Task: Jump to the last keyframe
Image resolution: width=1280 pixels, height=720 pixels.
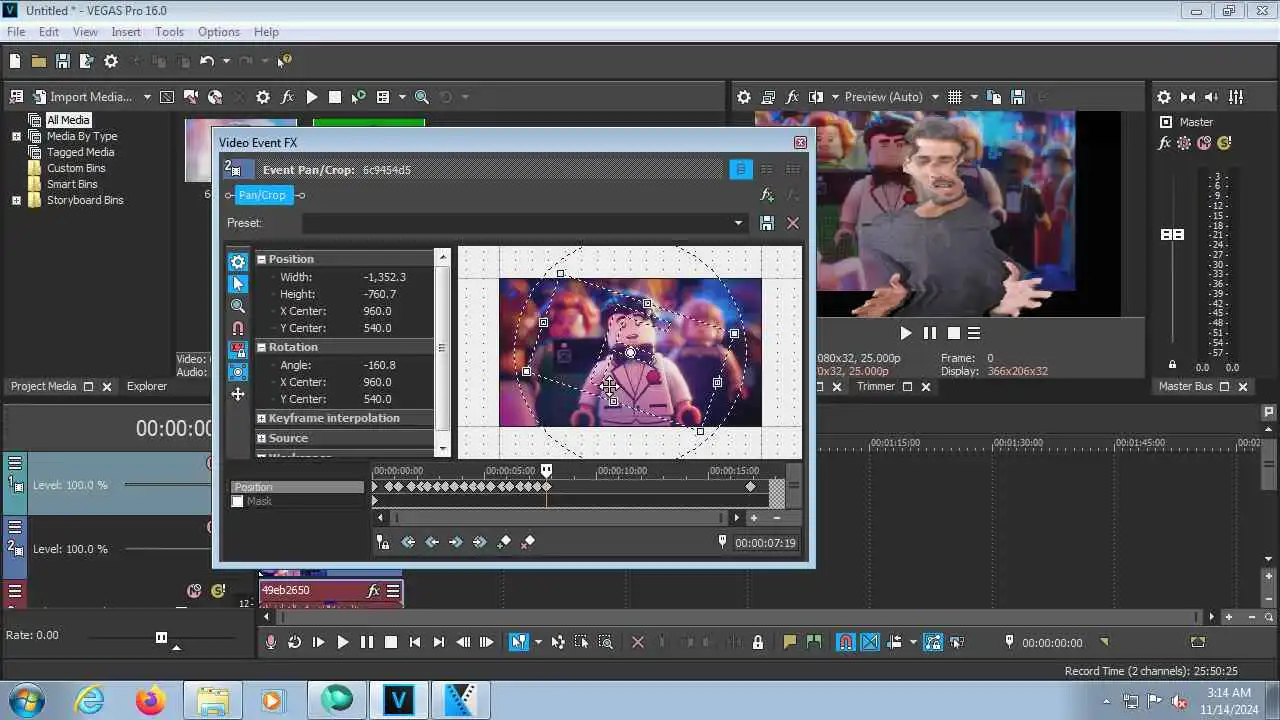Action: pyautogui.click(x=480, y=542)
